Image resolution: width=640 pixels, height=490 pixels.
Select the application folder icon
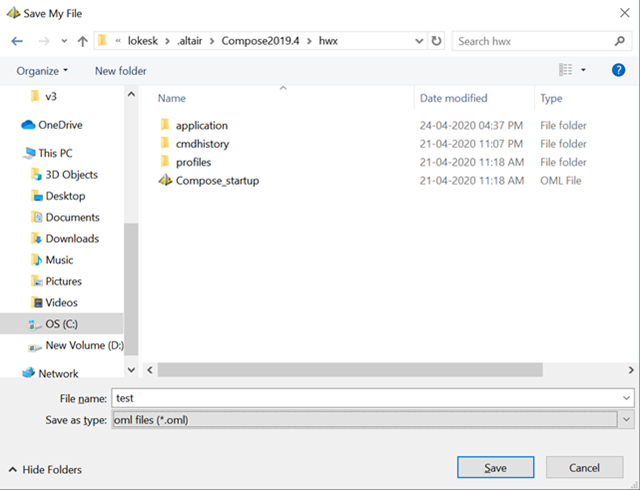[166, 126]
